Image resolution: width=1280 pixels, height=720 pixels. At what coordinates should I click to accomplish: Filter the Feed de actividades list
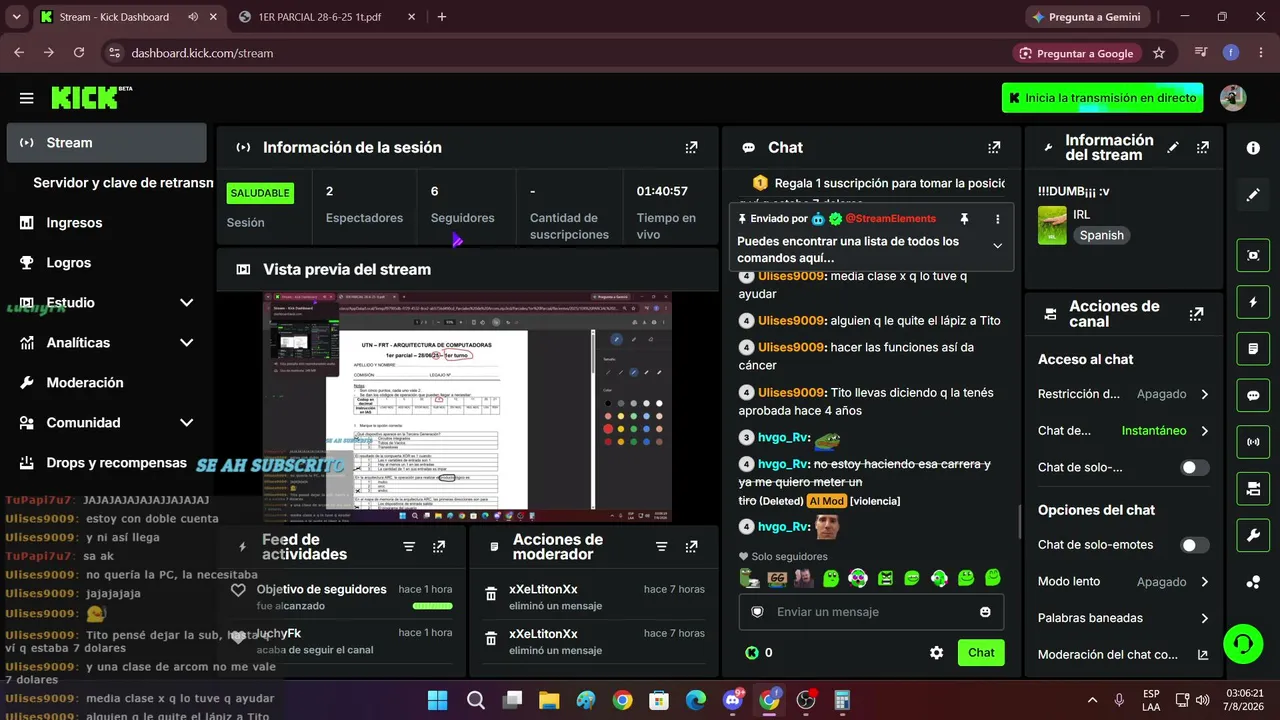tap(409, 547)
